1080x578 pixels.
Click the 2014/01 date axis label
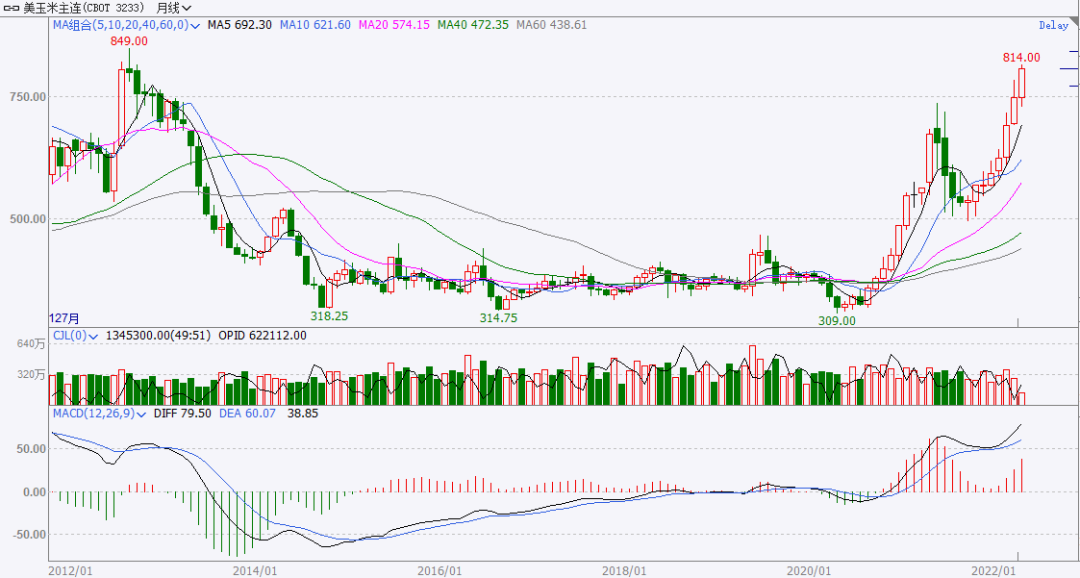[x=255, y=571]
